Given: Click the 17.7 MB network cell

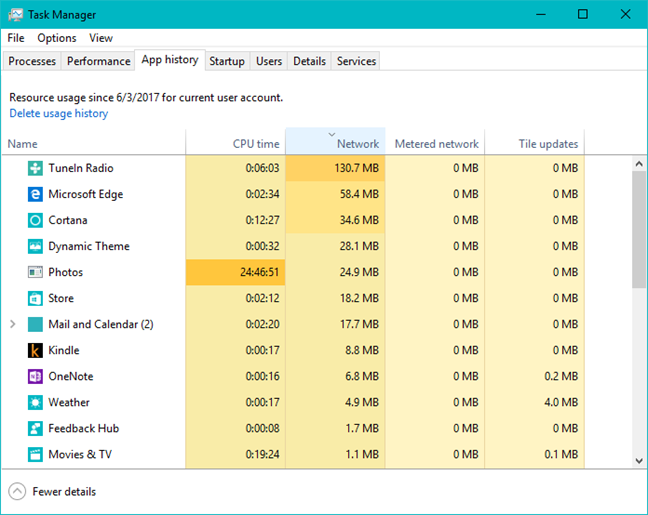Looking at the screenshot, I should (335, 324).
